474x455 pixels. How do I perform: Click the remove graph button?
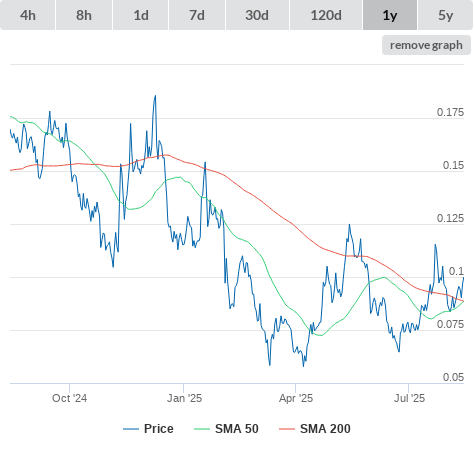426,45
